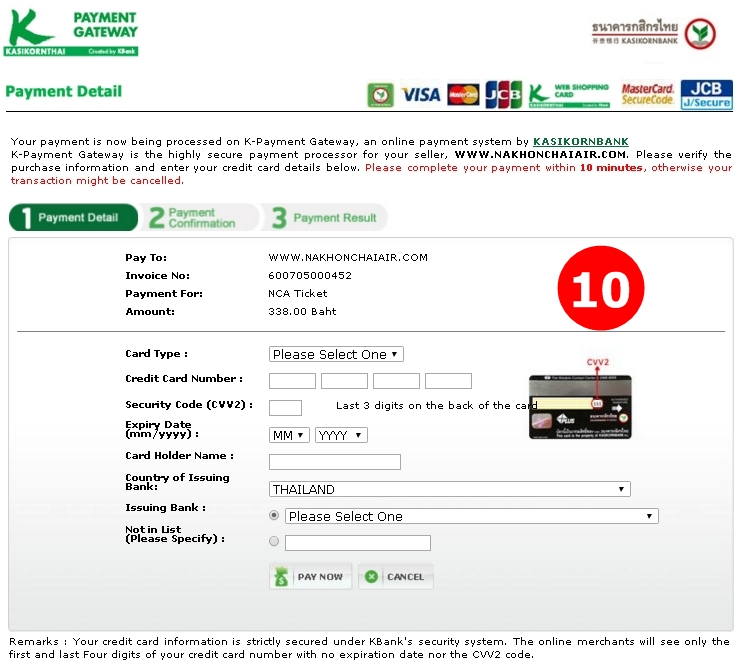Click the green Kasikorn card icon
The height and width of the screenshot is (662, 742).
coord(380,95)
